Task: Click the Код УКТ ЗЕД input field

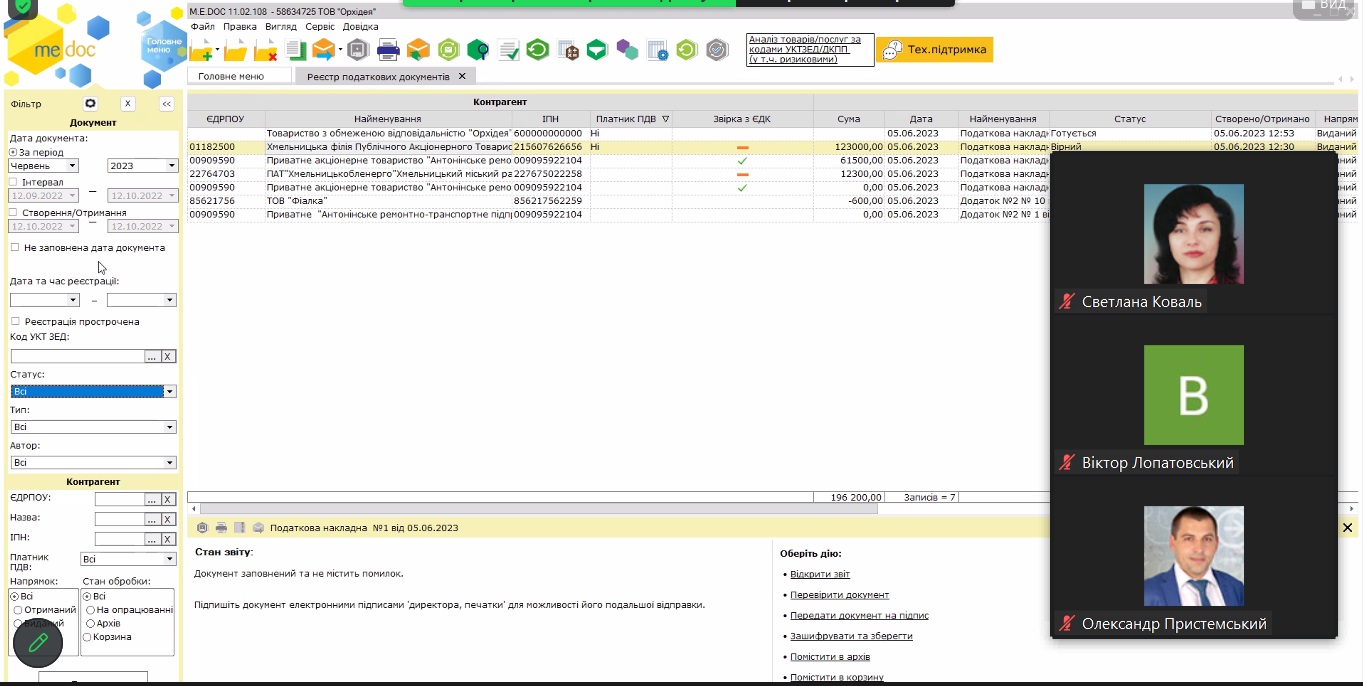Action: click(78, 356)
